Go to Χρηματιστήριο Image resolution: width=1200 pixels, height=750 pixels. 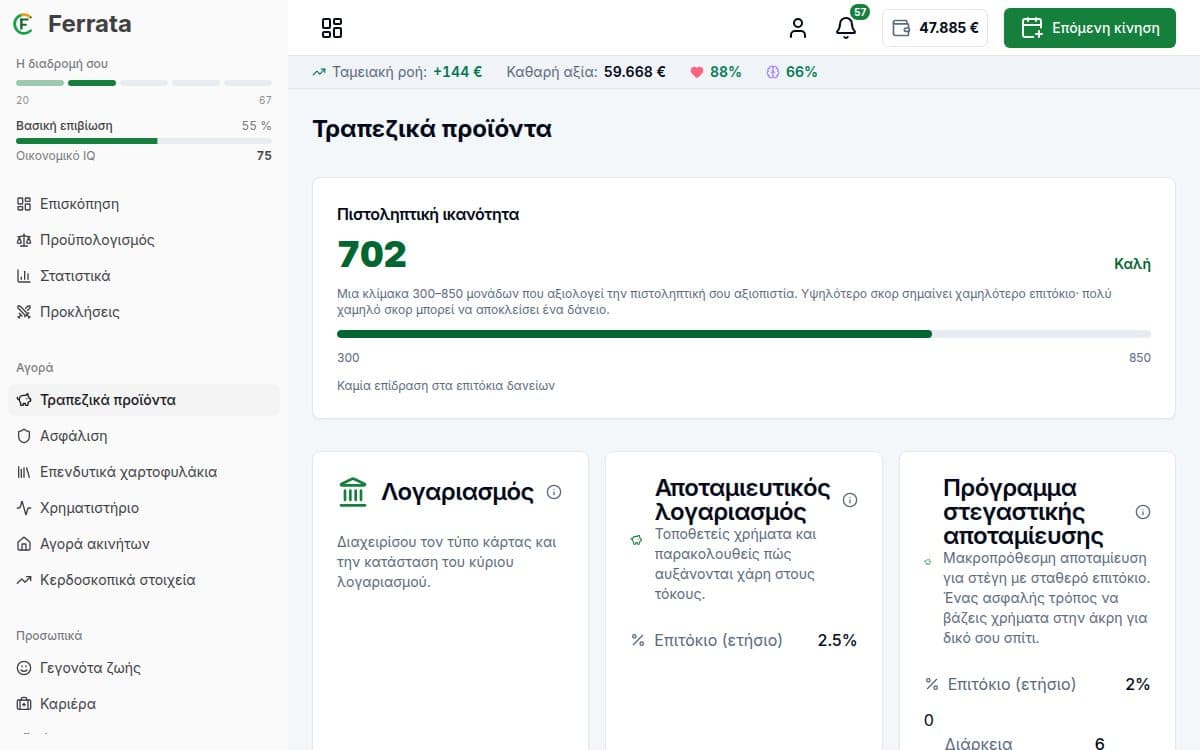pos(144,508)
